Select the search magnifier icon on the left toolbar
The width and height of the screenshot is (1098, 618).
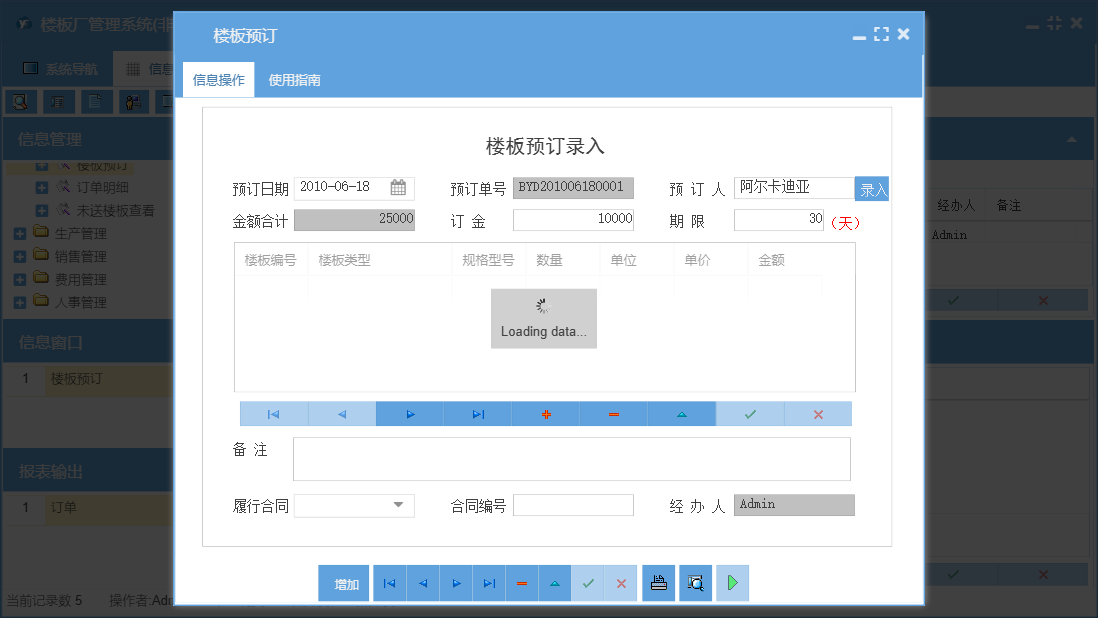22,101
